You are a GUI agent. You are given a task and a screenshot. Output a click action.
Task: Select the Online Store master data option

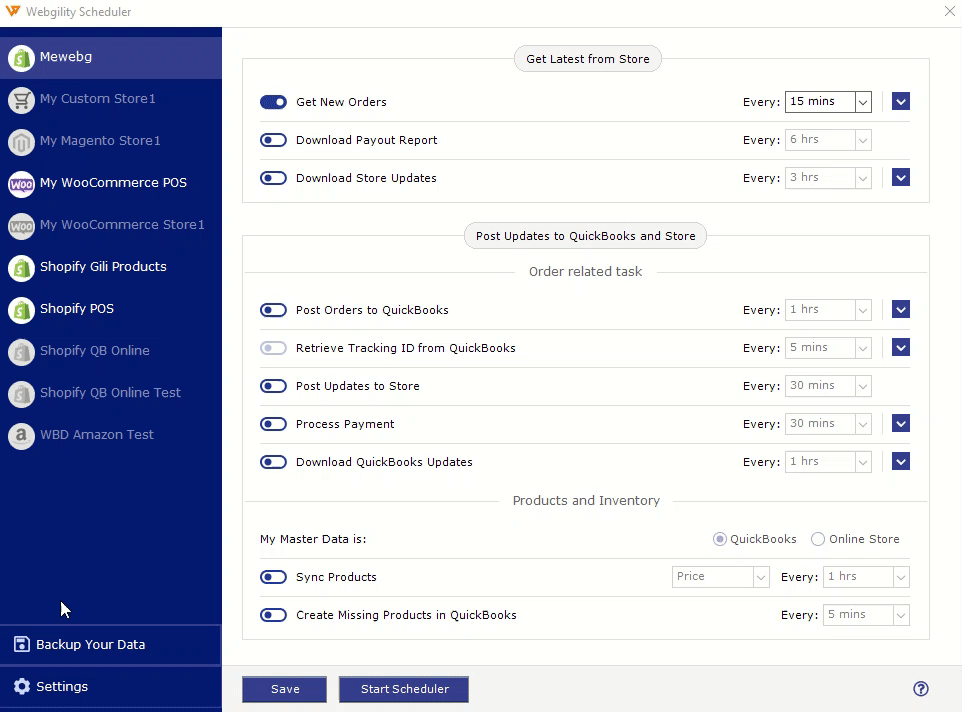coord(818,539)
